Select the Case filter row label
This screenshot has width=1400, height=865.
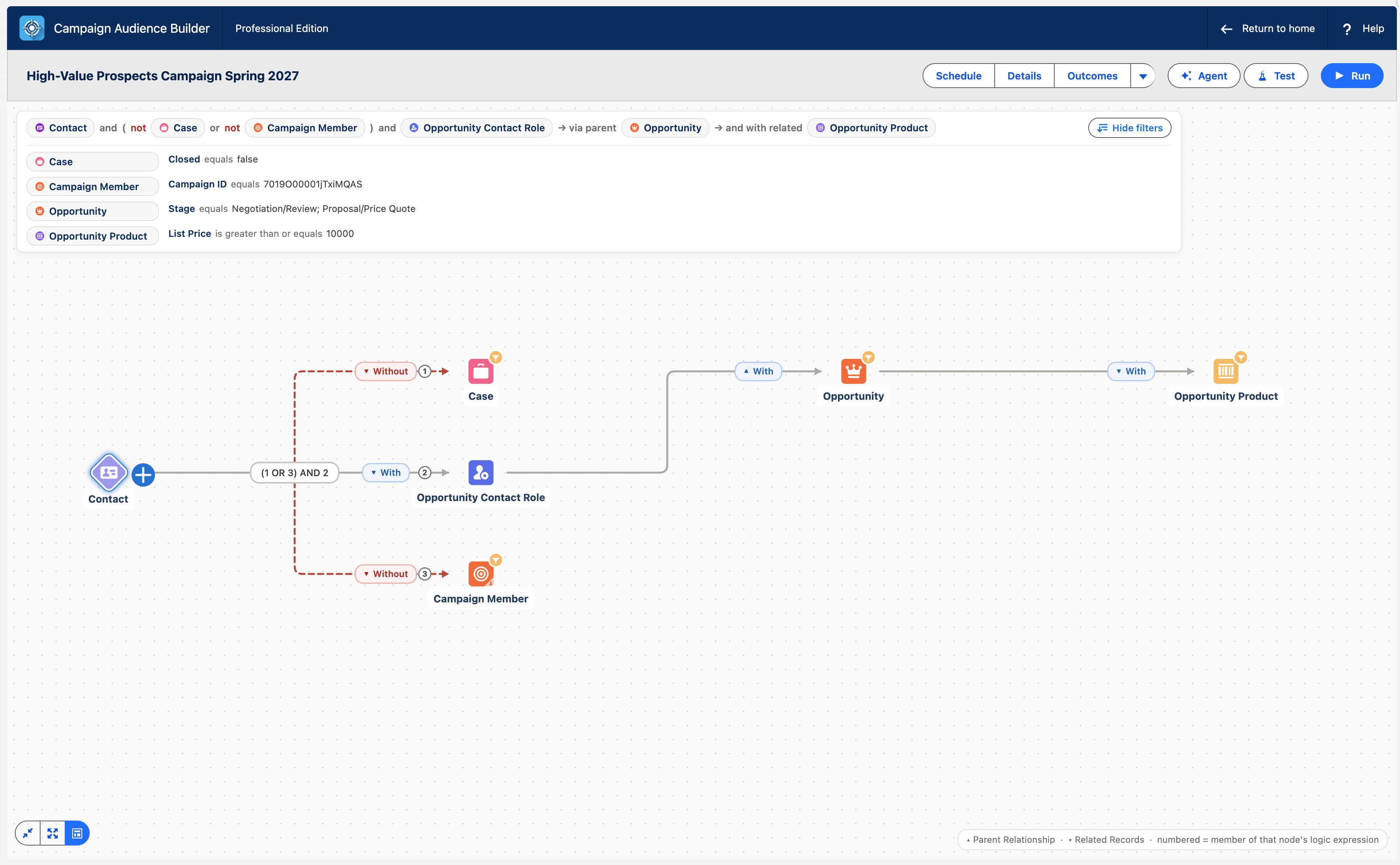[93, 161]
